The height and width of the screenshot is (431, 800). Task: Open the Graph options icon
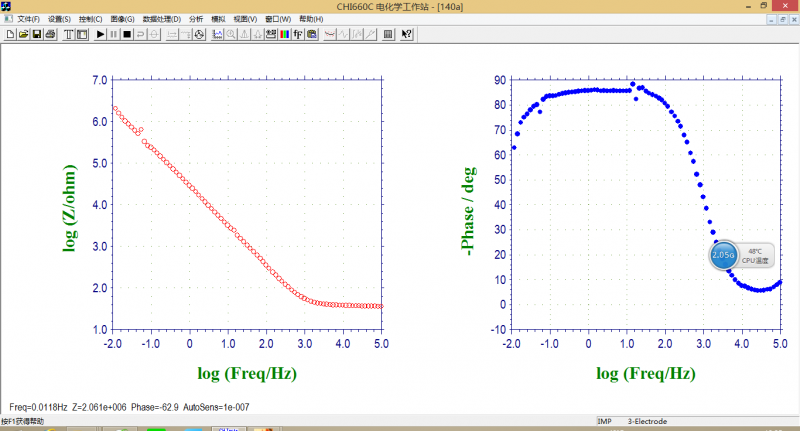pos(271,34)
